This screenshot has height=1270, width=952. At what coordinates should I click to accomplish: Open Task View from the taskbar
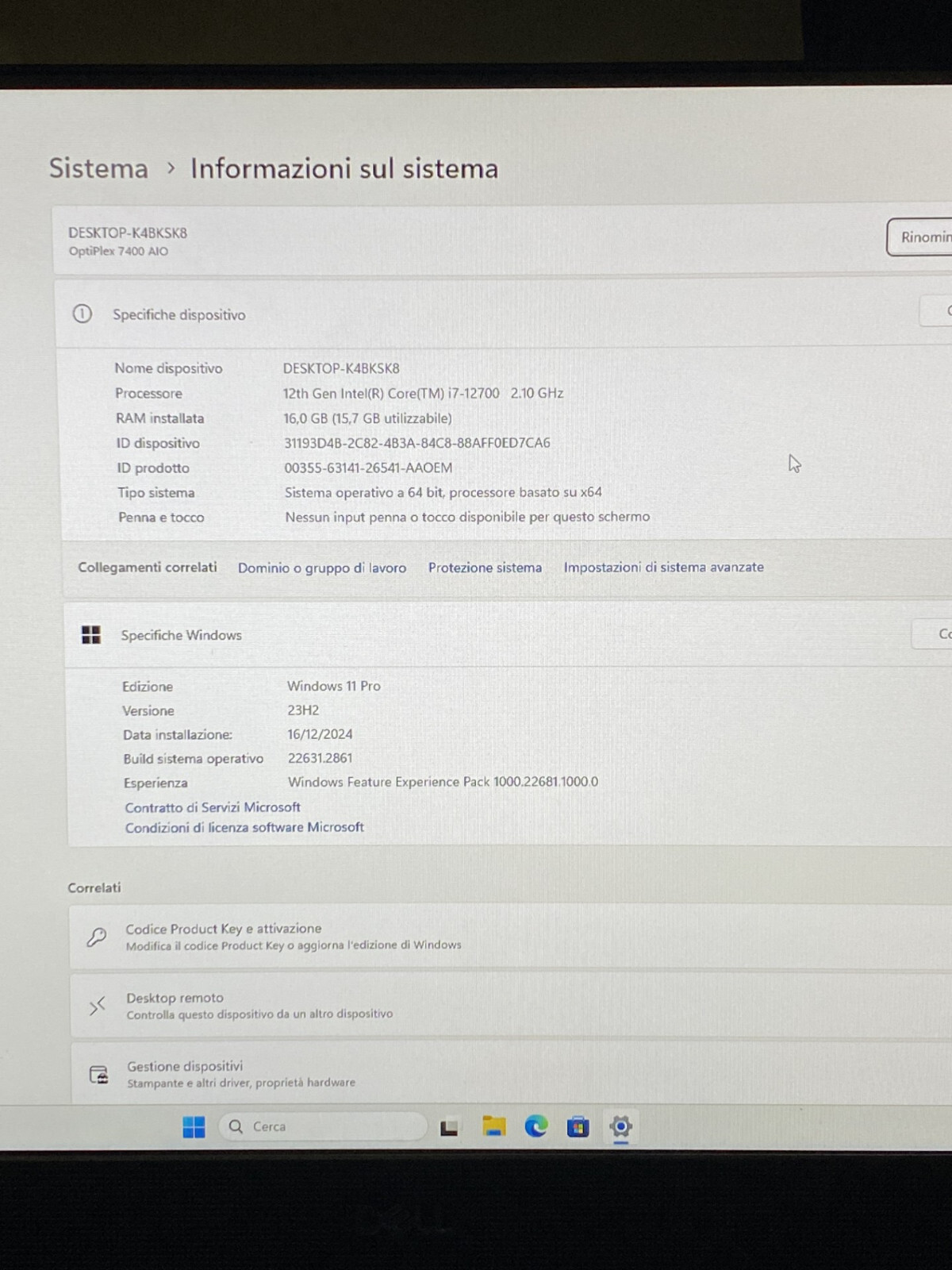pos(449,1127)
